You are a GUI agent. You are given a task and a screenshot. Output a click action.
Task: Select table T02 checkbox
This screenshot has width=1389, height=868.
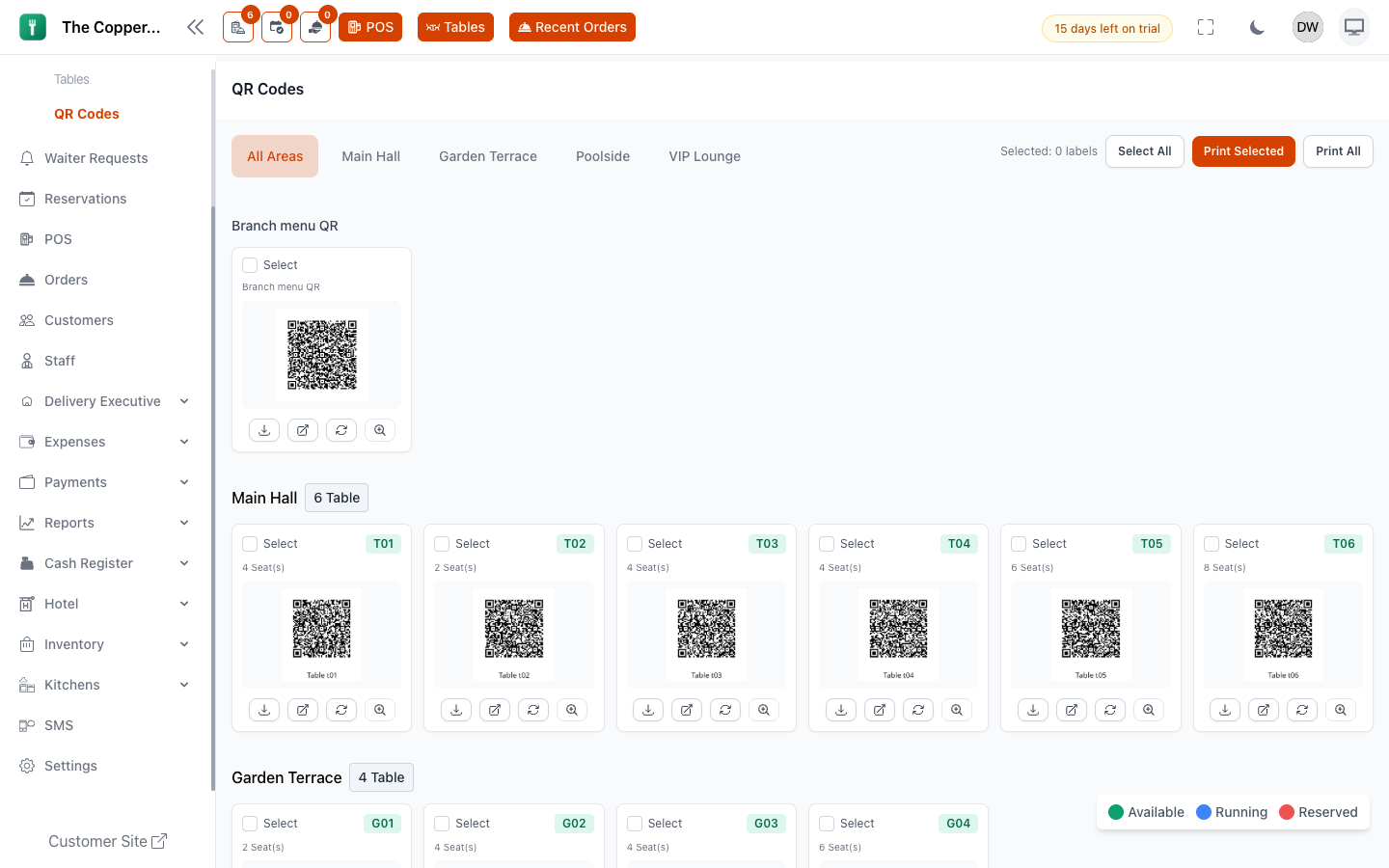tap(442, 544)
